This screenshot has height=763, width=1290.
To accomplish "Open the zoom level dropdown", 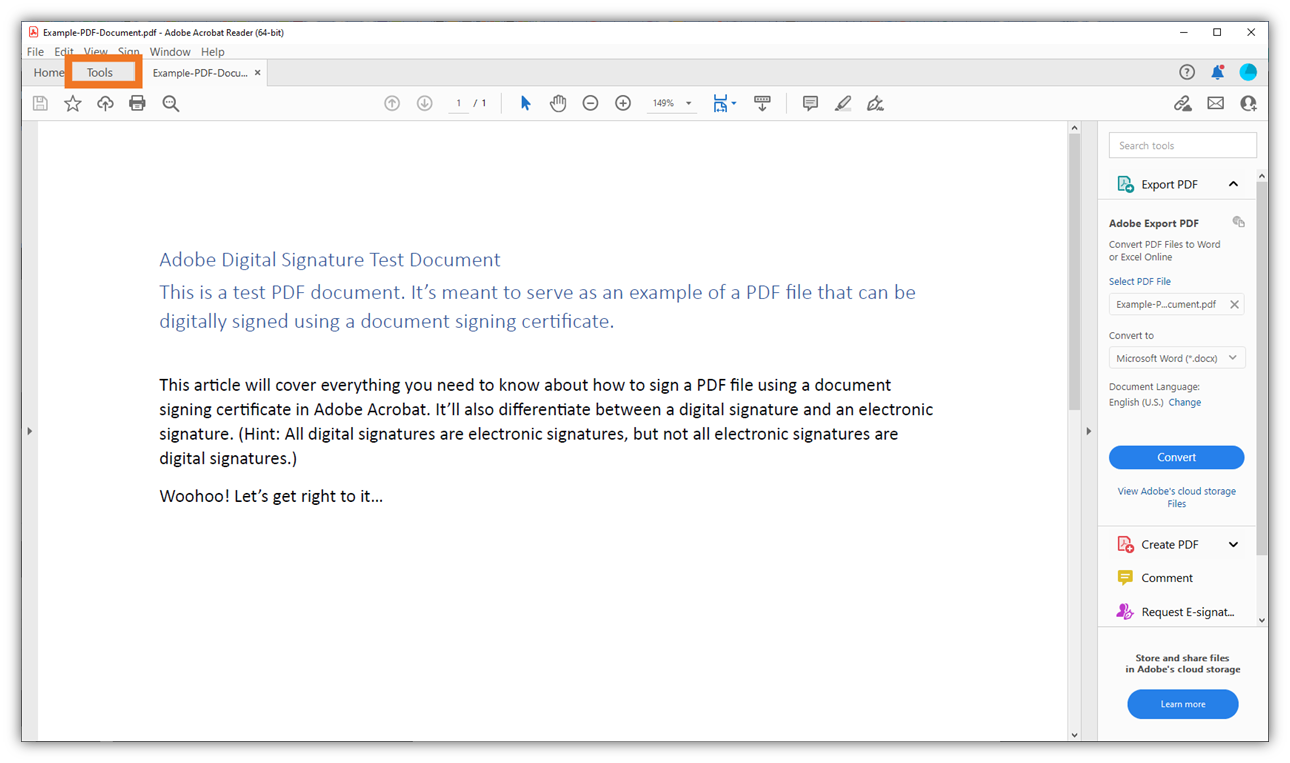I will coord(688,103).
